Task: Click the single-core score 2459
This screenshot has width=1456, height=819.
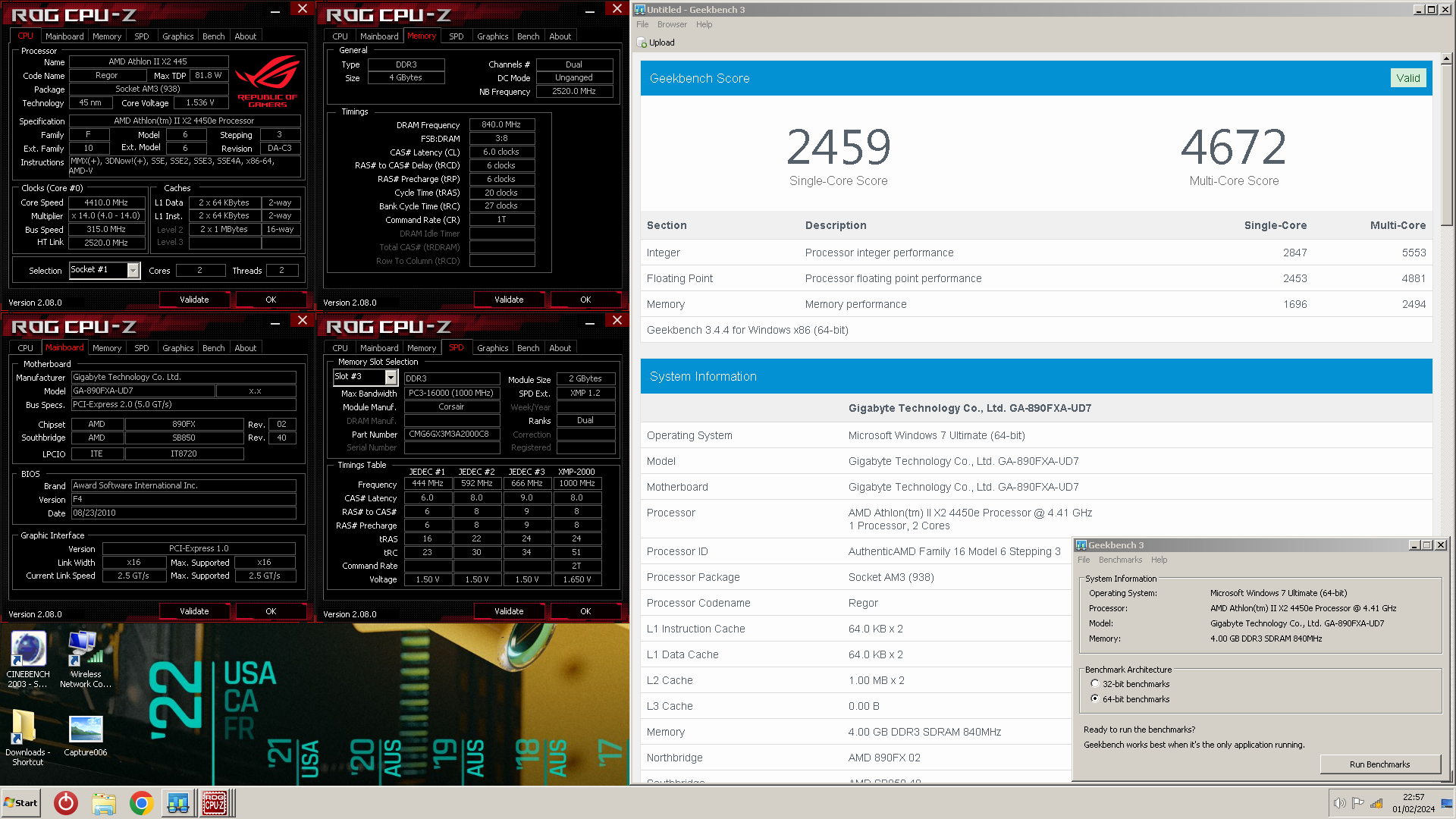Action: click(838, 146)
